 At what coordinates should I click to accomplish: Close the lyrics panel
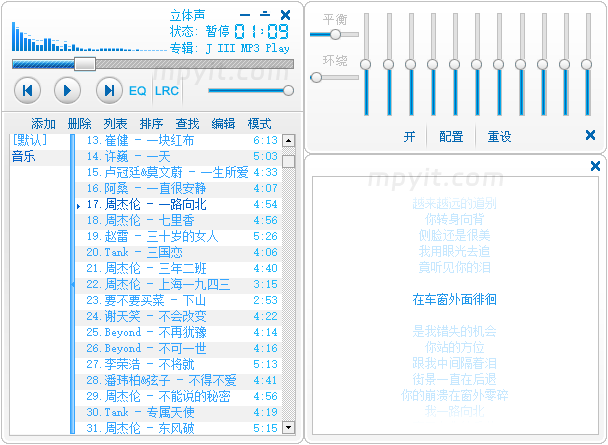(x=595, y=166)
